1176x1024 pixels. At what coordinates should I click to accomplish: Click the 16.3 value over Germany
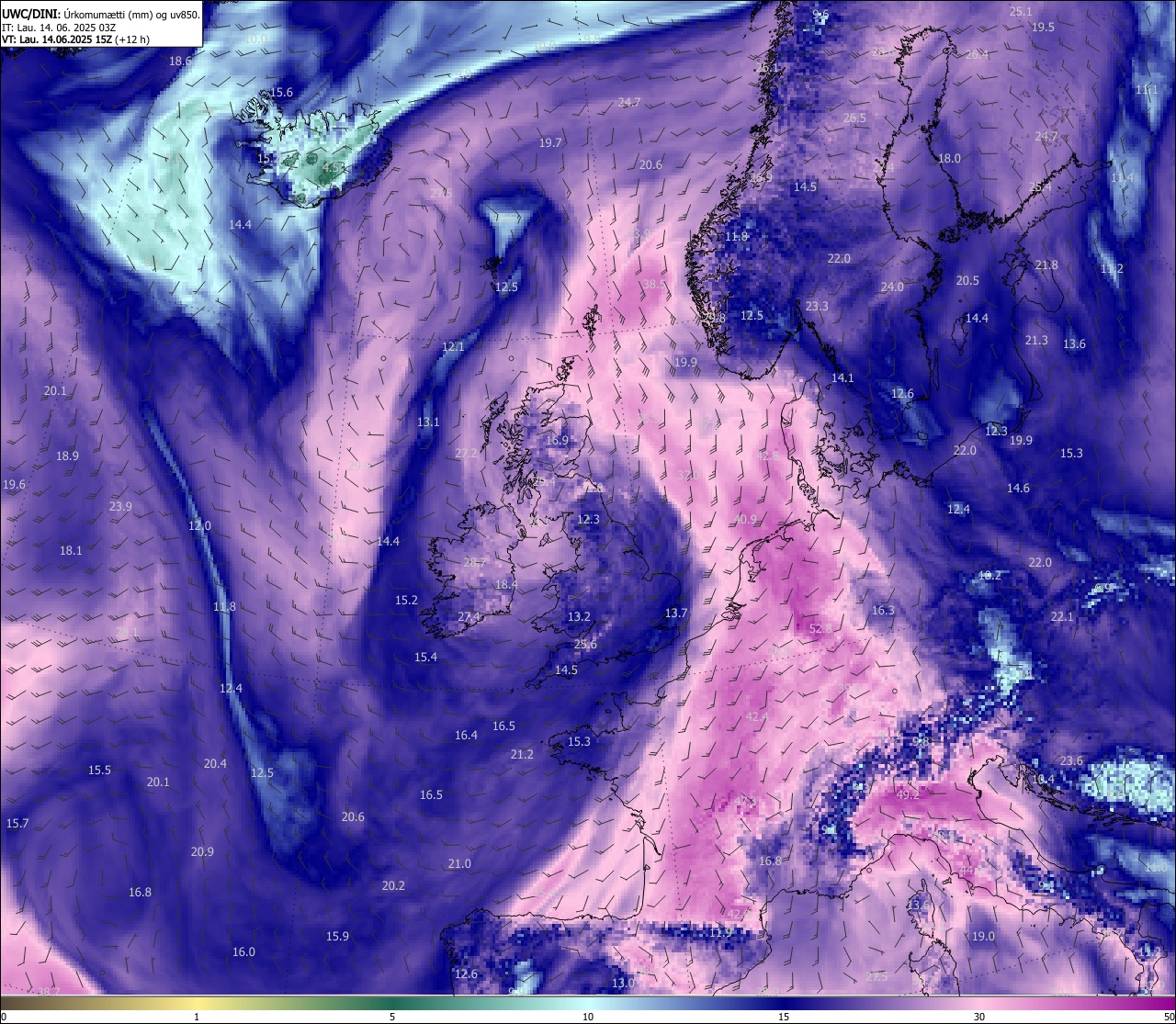tap(883, 611)
